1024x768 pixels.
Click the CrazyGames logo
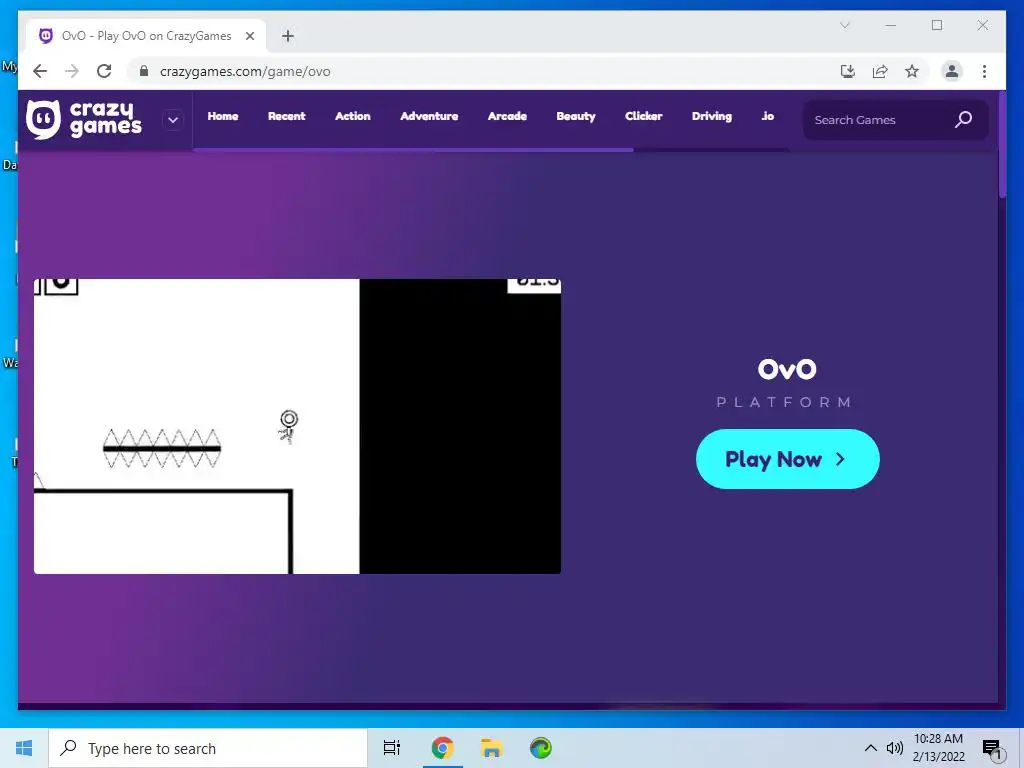tap(84, 120)
